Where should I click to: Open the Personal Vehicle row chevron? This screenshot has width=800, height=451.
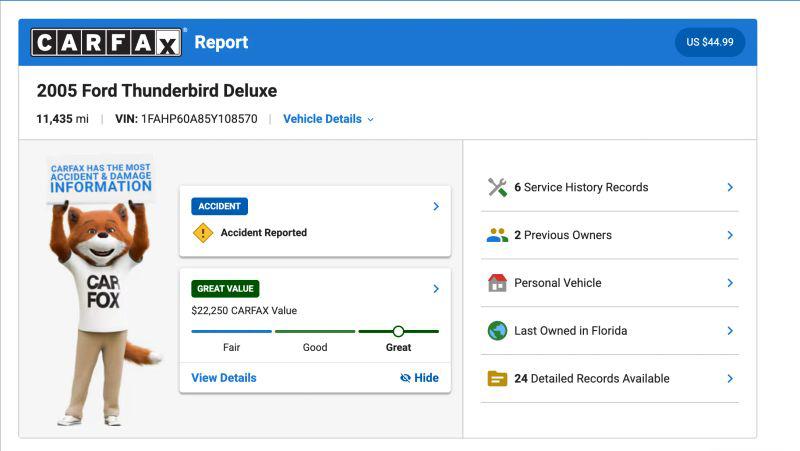[x=730, y=283]
